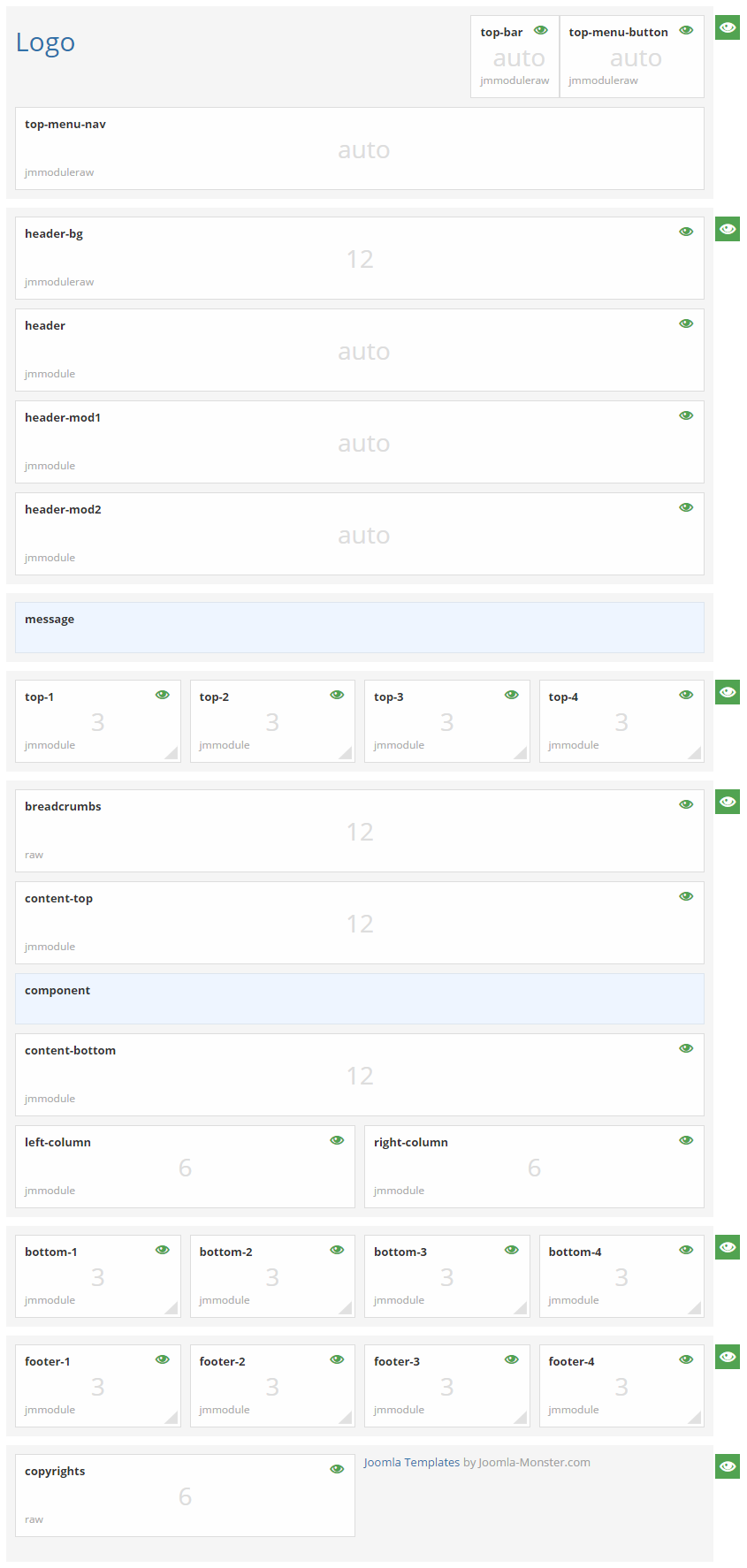Hide the header-mod1 position via eye icon
The height and width of the screenshot is (1568, 747).
tap(686, 415)
